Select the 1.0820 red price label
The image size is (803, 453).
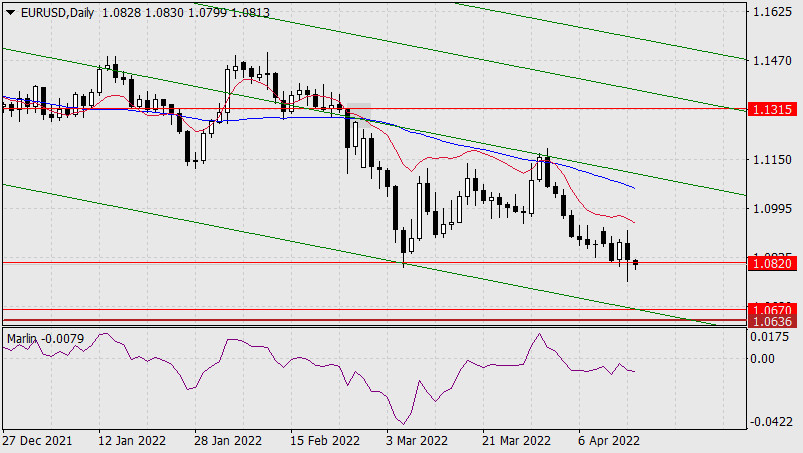[773, 263]
